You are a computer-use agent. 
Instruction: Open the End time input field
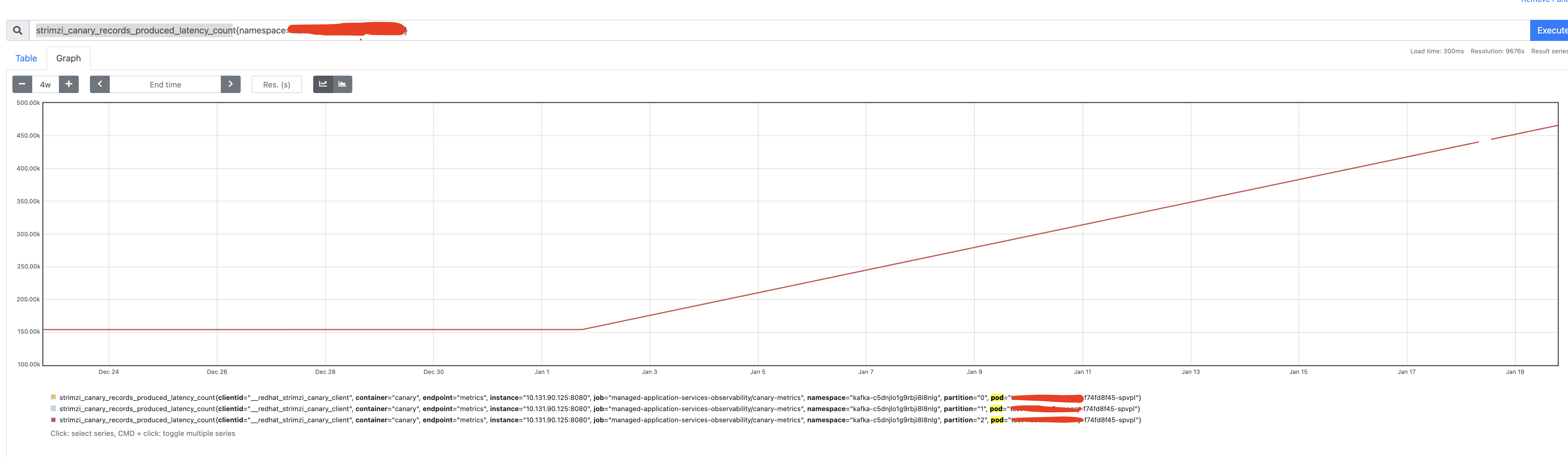point(165,84)
